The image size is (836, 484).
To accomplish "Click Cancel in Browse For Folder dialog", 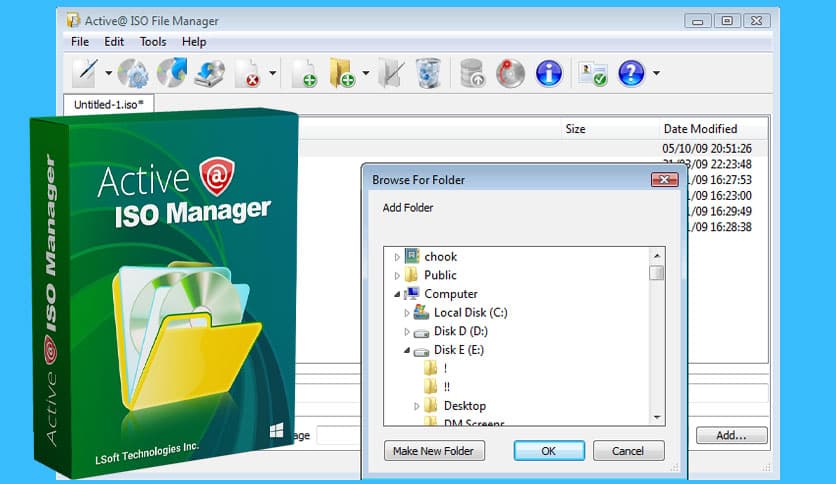I will point(628,451).
